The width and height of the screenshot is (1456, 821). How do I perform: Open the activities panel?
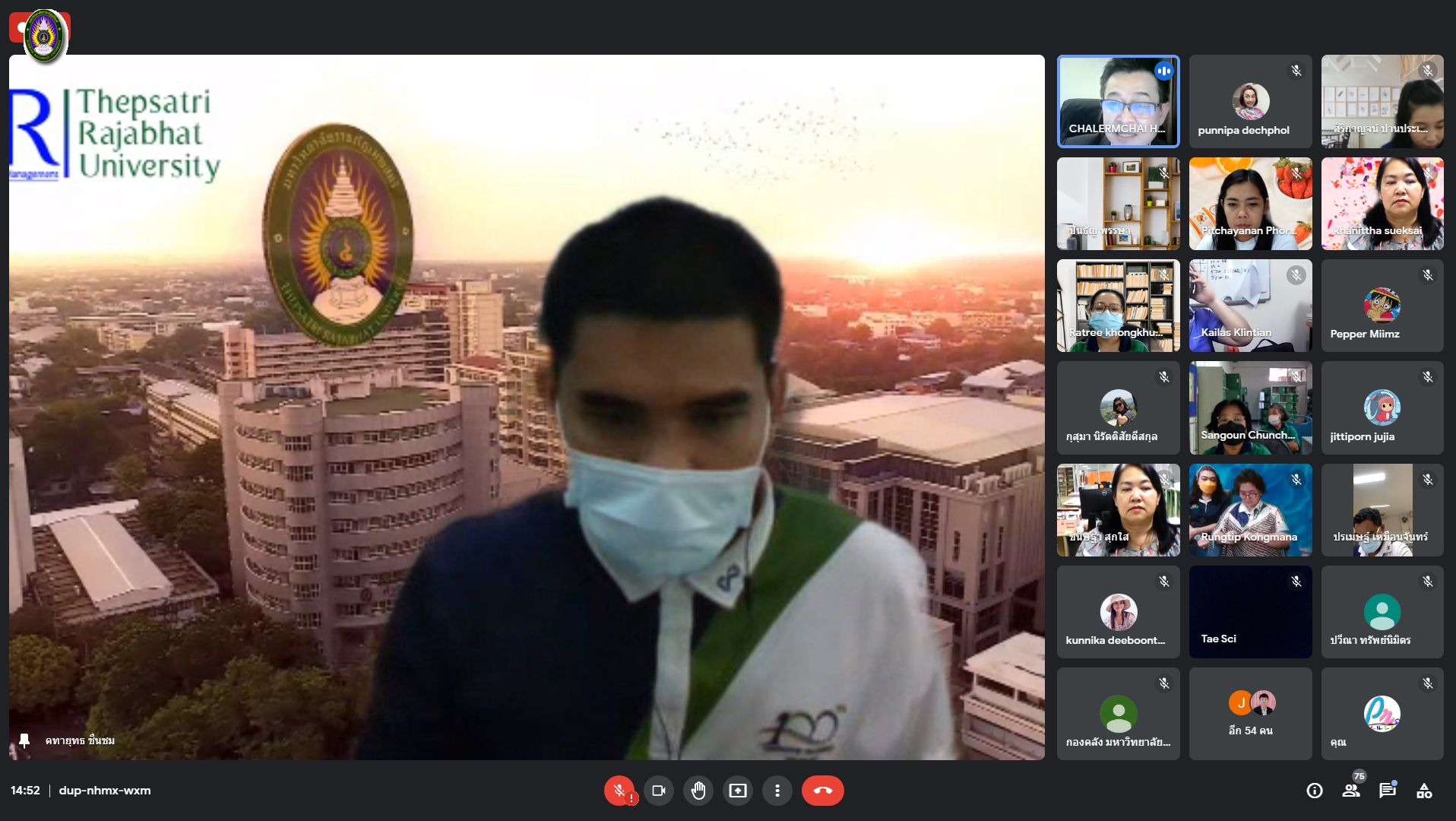point(1424,791)
